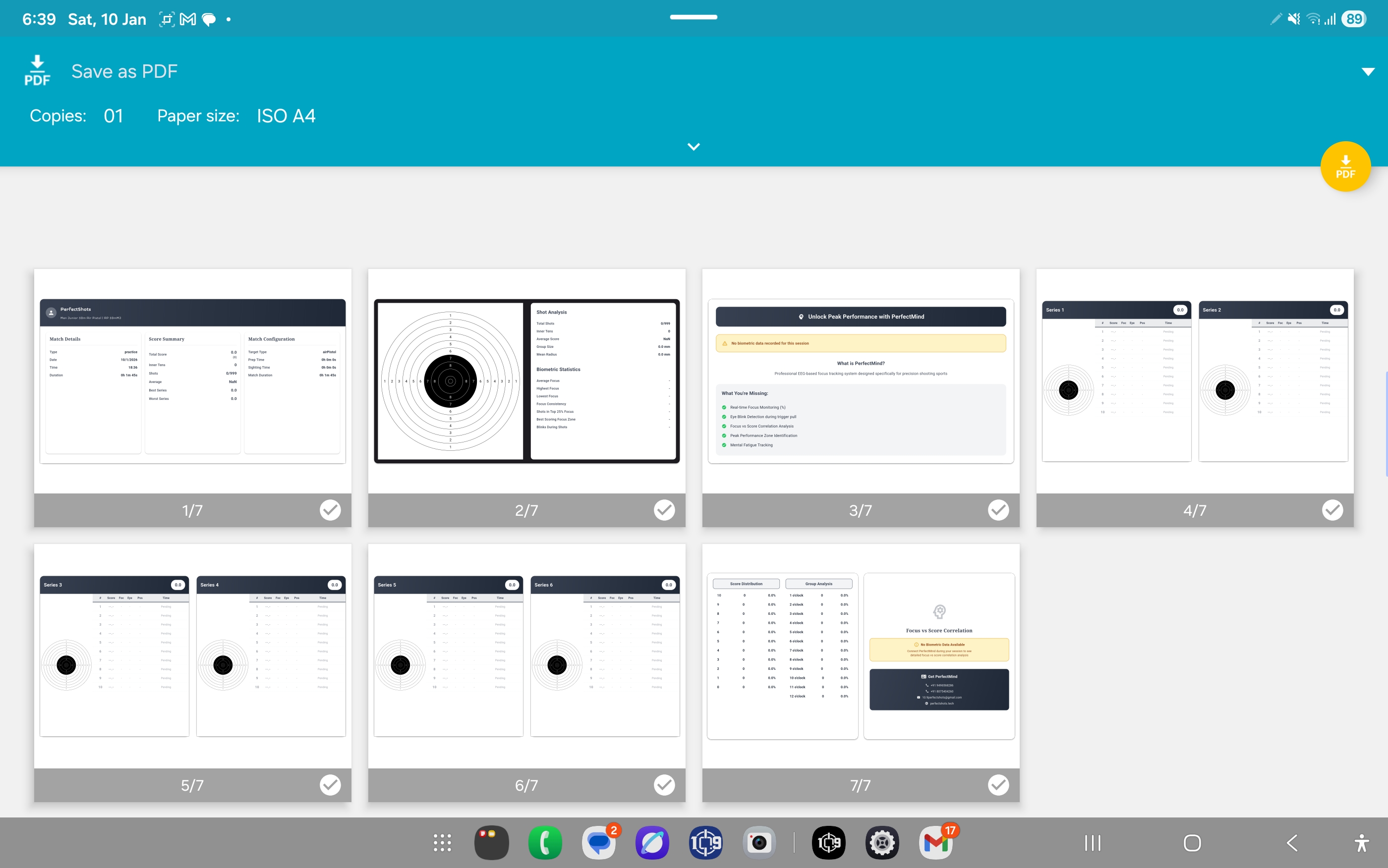Change the Copies count field
This screenshot has width=1388, height=868.
coord(113,116)
